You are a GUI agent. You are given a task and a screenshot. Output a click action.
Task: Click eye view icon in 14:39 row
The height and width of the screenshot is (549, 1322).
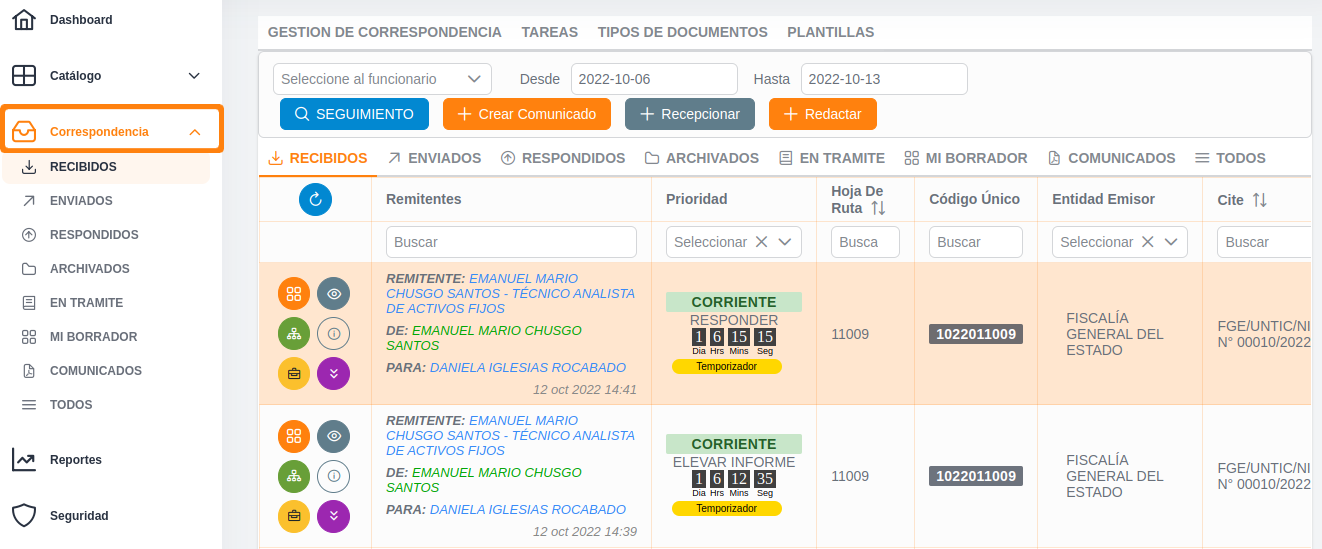(334, 436)
